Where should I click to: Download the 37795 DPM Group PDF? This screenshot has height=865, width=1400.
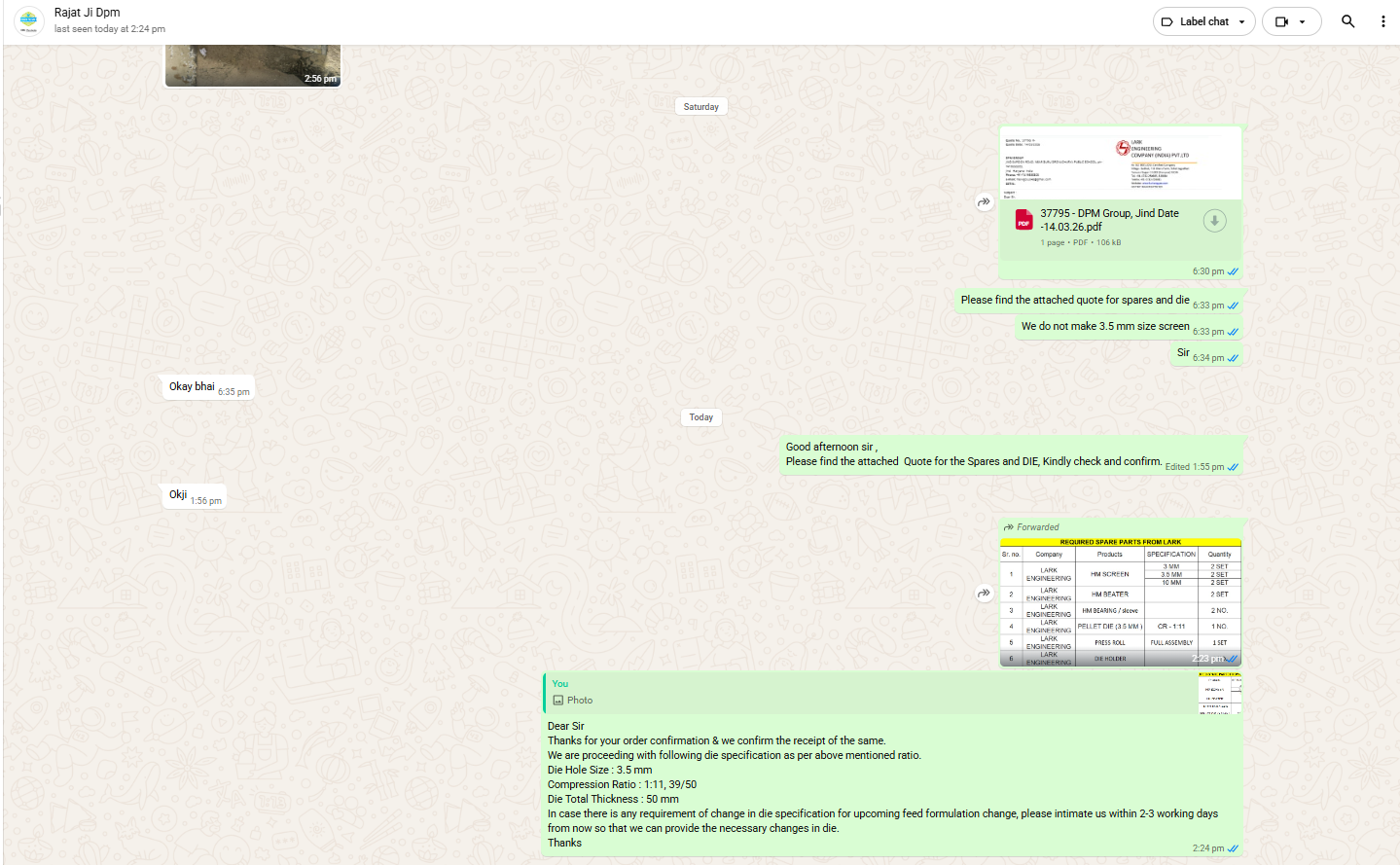[1214, 221]
